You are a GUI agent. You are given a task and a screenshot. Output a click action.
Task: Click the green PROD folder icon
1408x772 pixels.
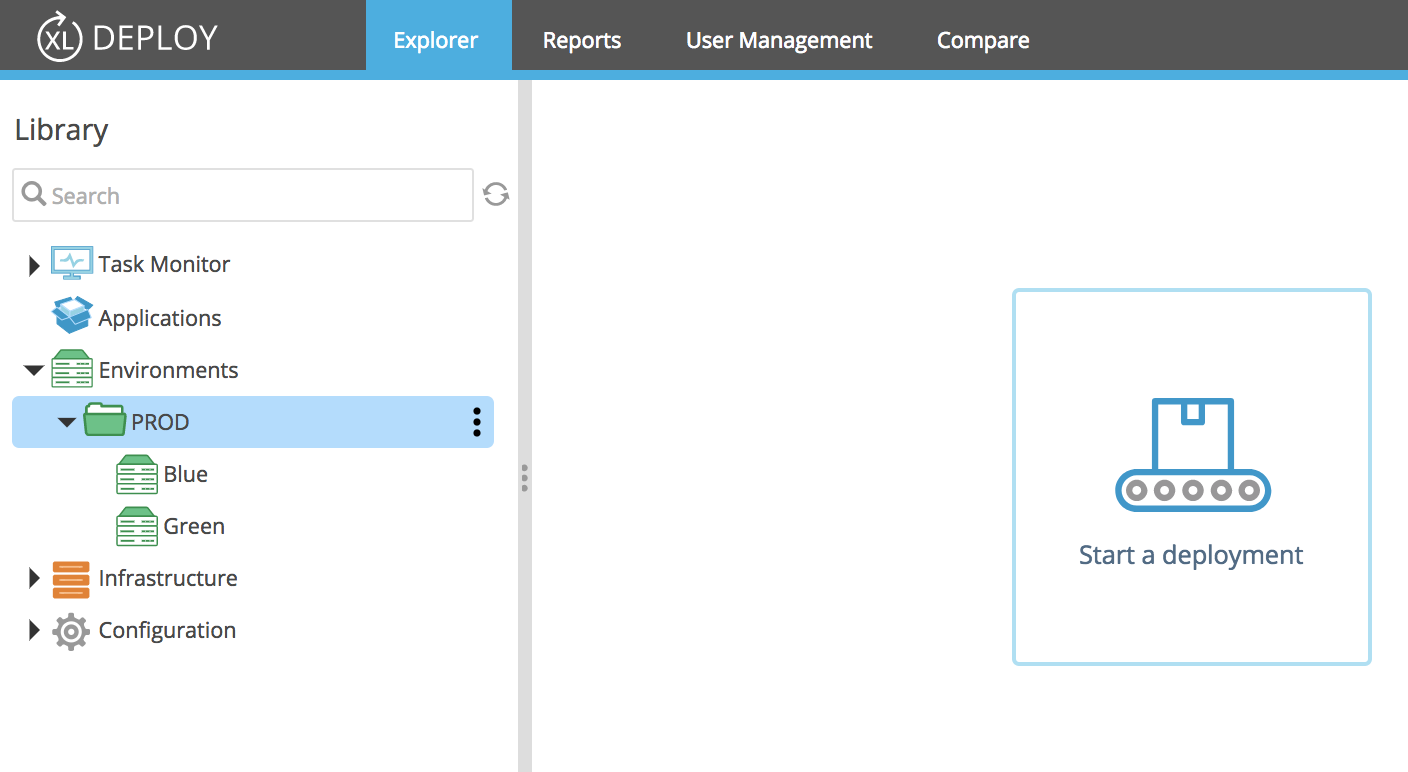pos(104,420)
